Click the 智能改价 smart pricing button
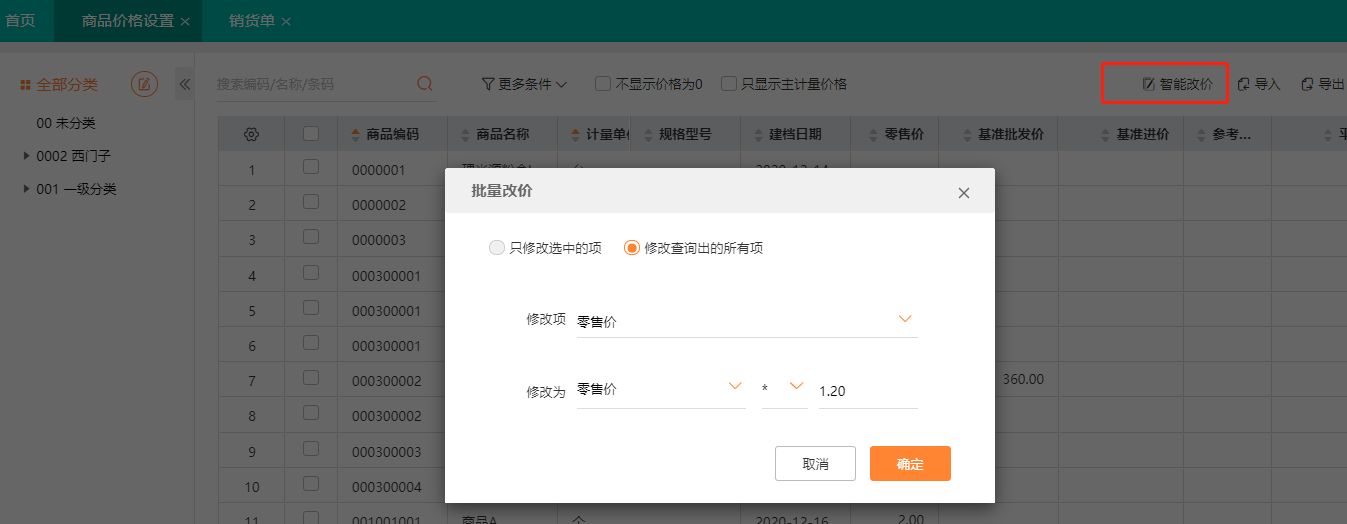Image resolution: width=1347 pixels, height=524 pixels. (1177, 84)
